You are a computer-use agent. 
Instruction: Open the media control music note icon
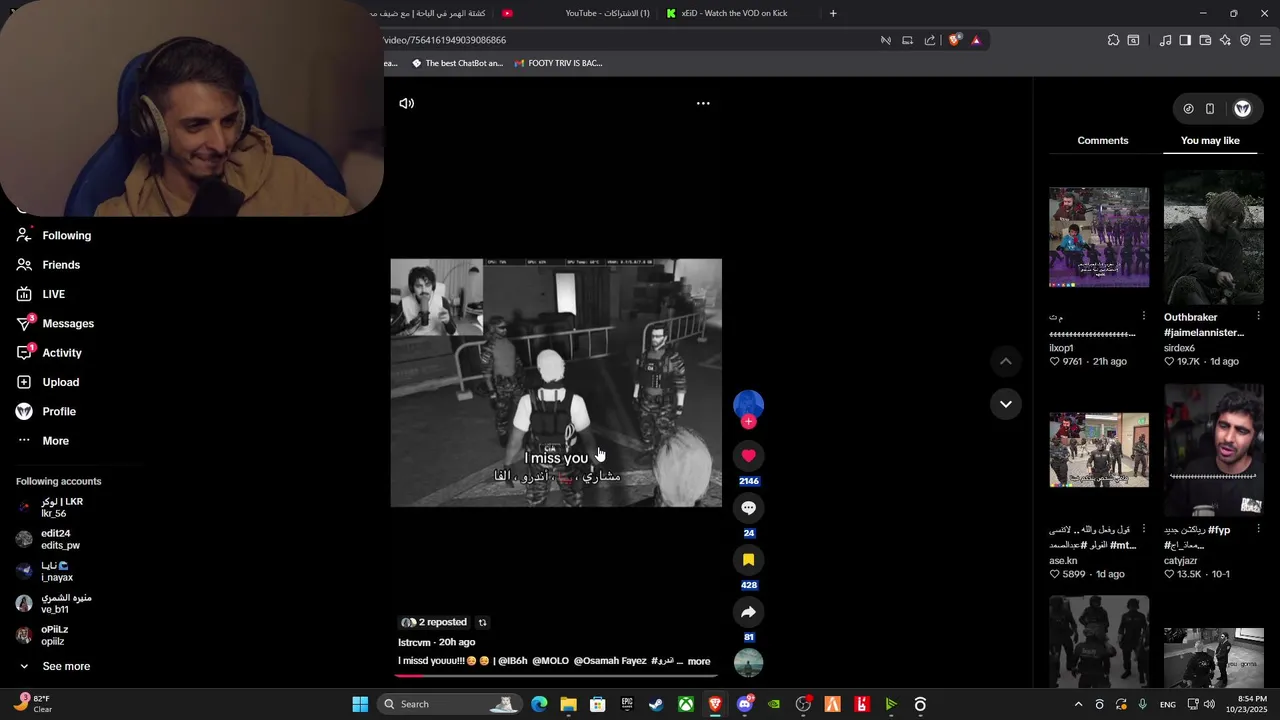[x=1165, y=40]
